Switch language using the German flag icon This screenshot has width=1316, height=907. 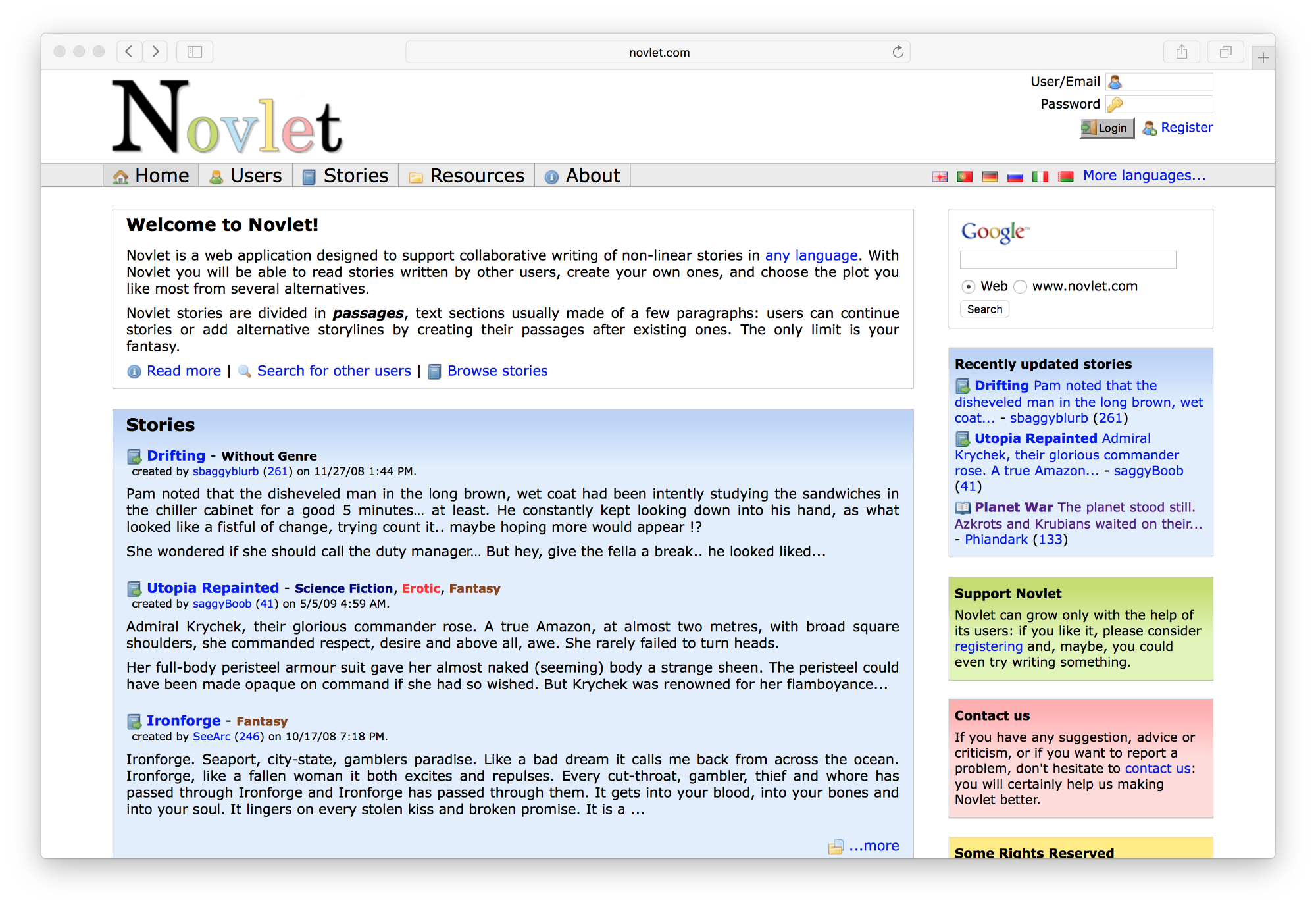(x=990, y=176)
